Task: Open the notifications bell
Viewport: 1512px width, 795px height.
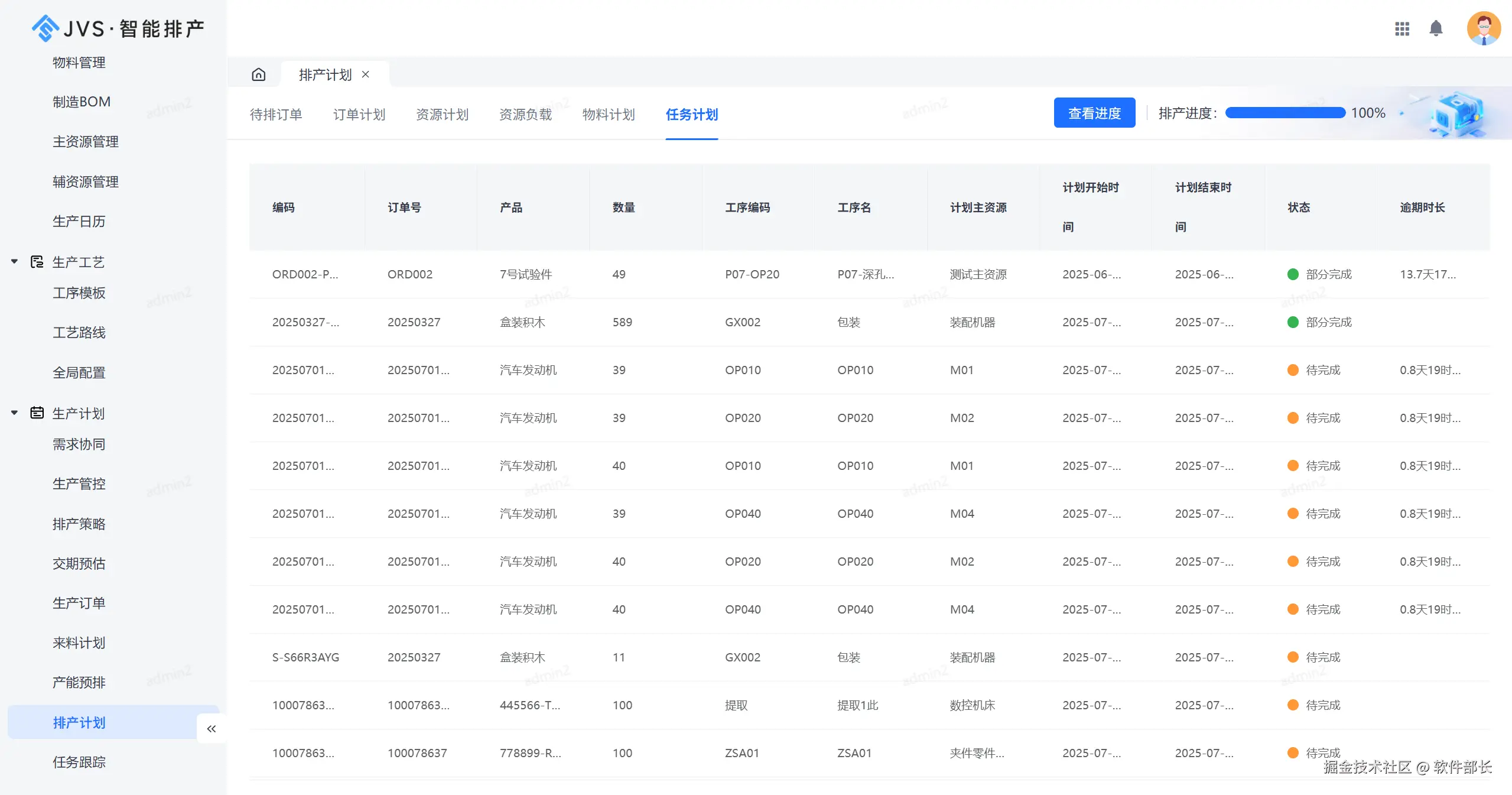Action: [x=1436, y=28]
